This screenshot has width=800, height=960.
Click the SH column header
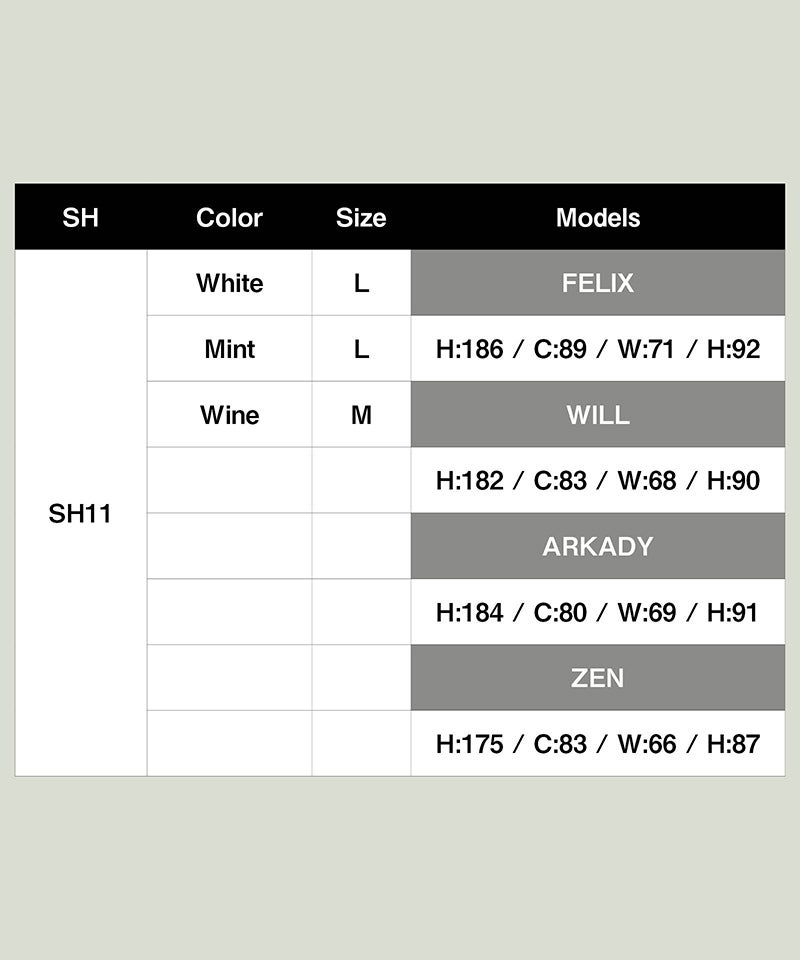[x=80, y=217]
